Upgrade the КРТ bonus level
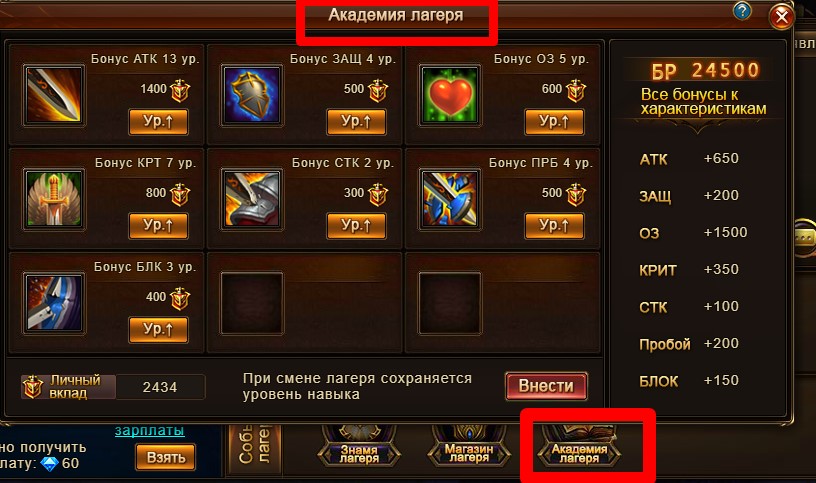The image size is (816, 483). pyautogui.click(x=158, y=226)
